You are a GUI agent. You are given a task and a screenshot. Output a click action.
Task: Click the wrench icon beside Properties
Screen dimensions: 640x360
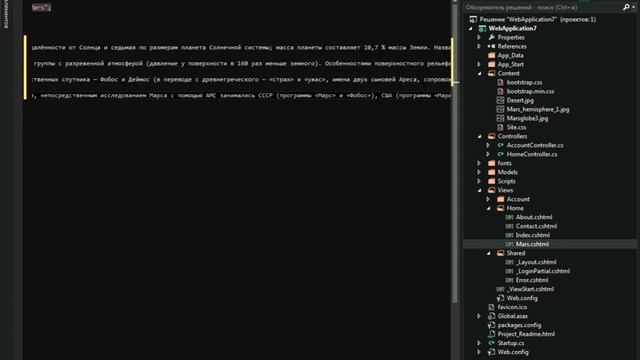(x=491, y=38)
